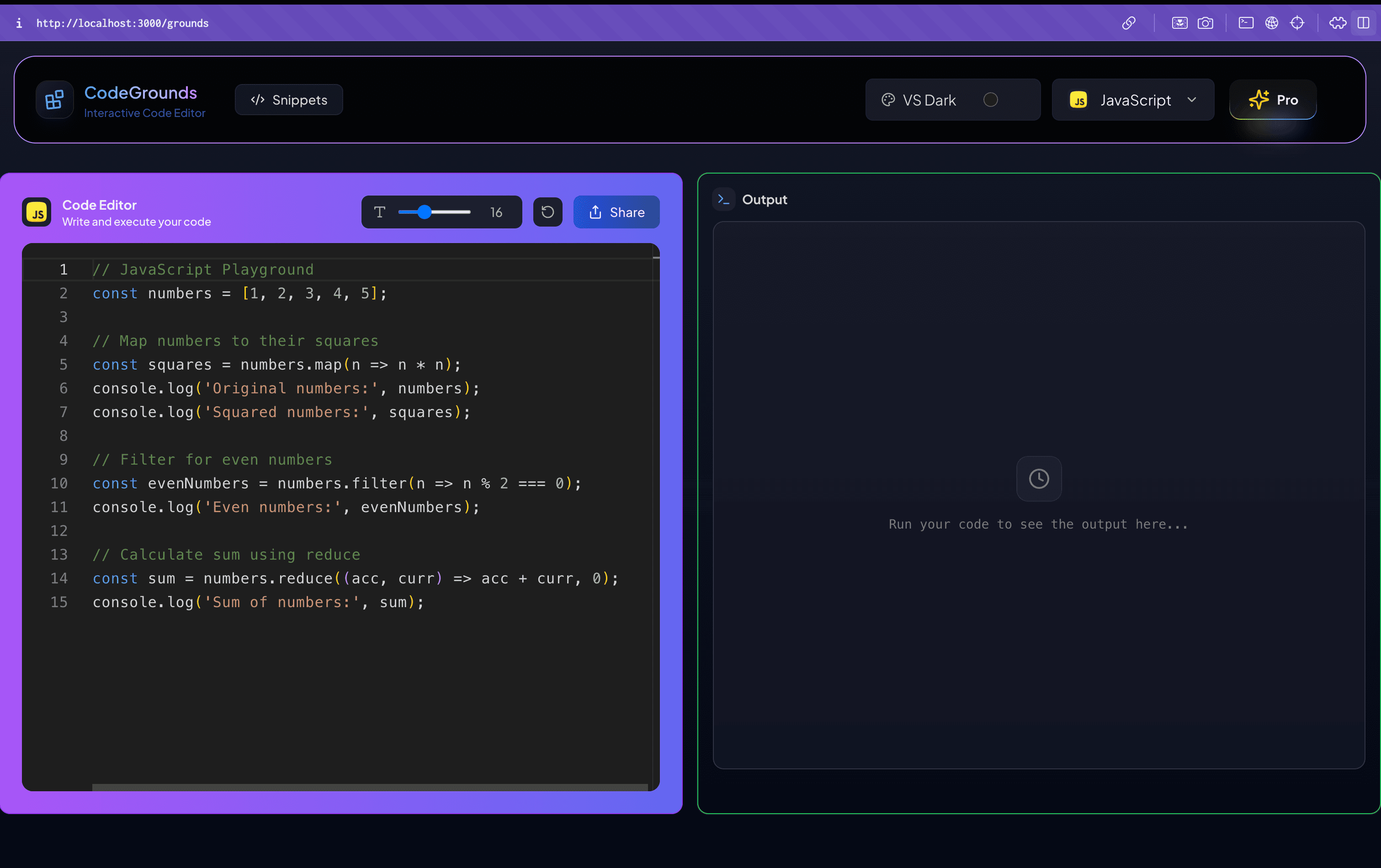Click the globe network icon

point(1271,23)
